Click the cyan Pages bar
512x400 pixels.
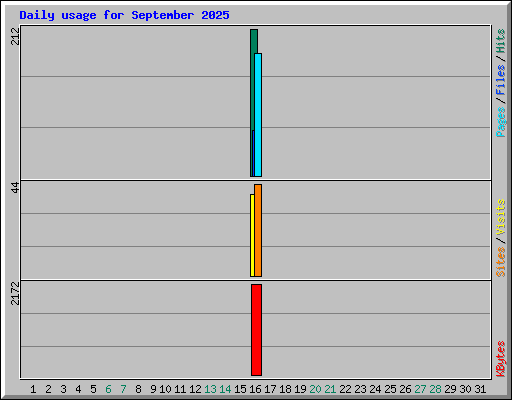coord(258,115)
